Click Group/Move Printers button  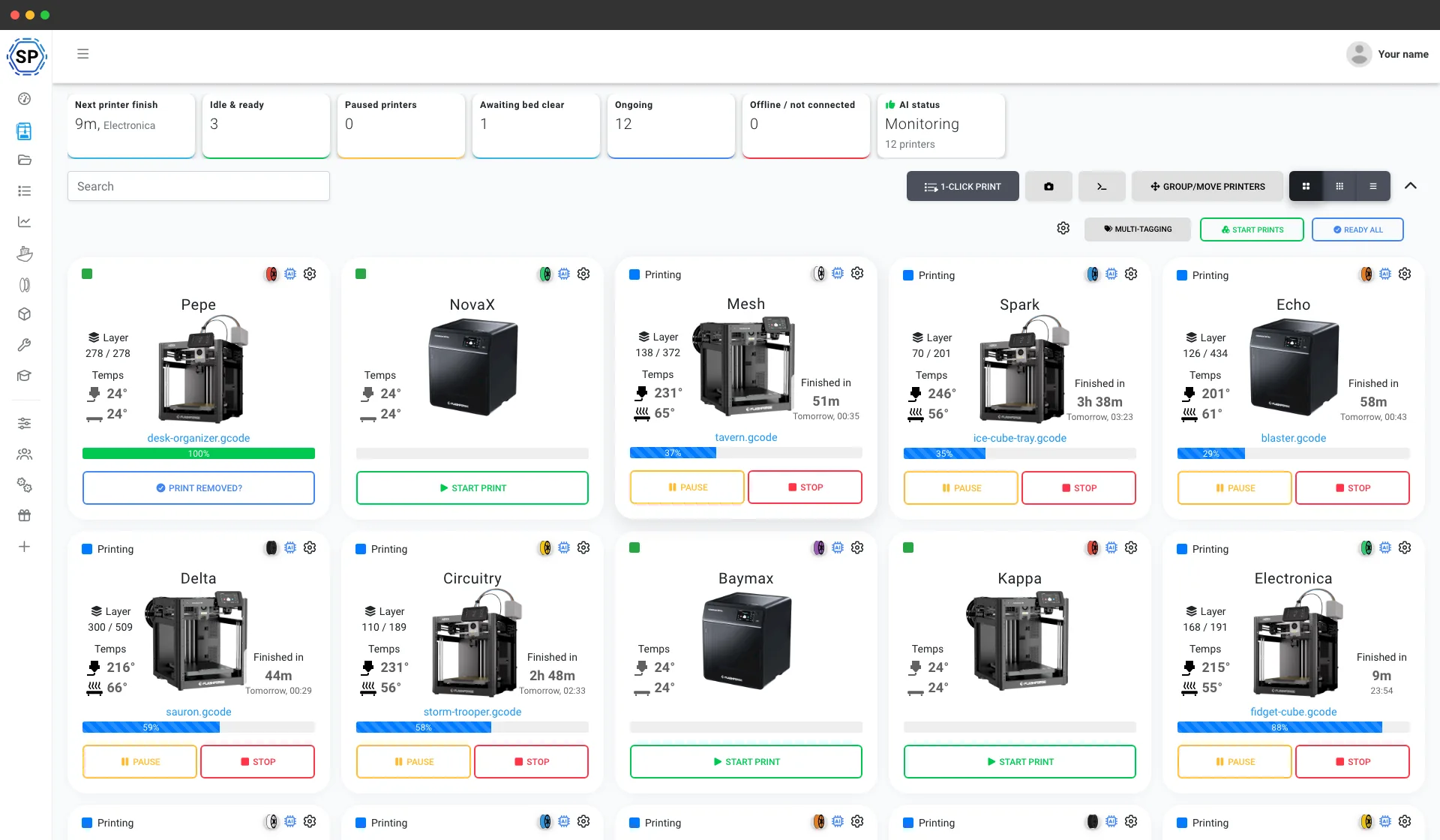(x=1208, y=186)
